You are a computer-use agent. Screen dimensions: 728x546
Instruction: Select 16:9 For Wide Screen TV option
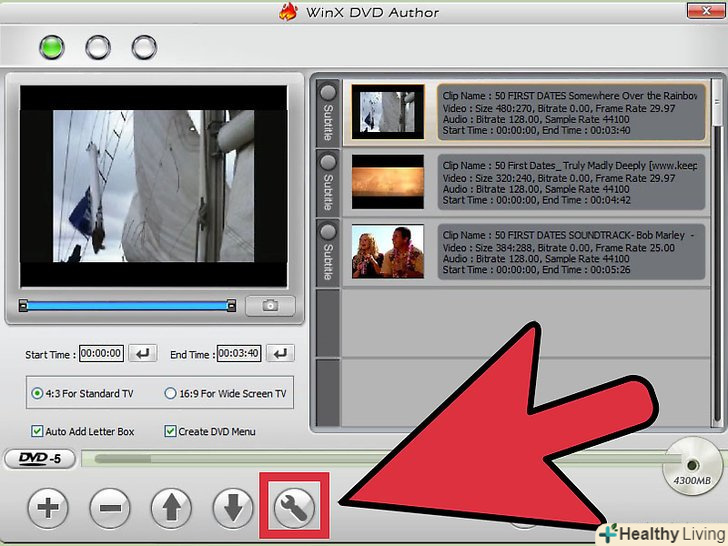[226, 394]
